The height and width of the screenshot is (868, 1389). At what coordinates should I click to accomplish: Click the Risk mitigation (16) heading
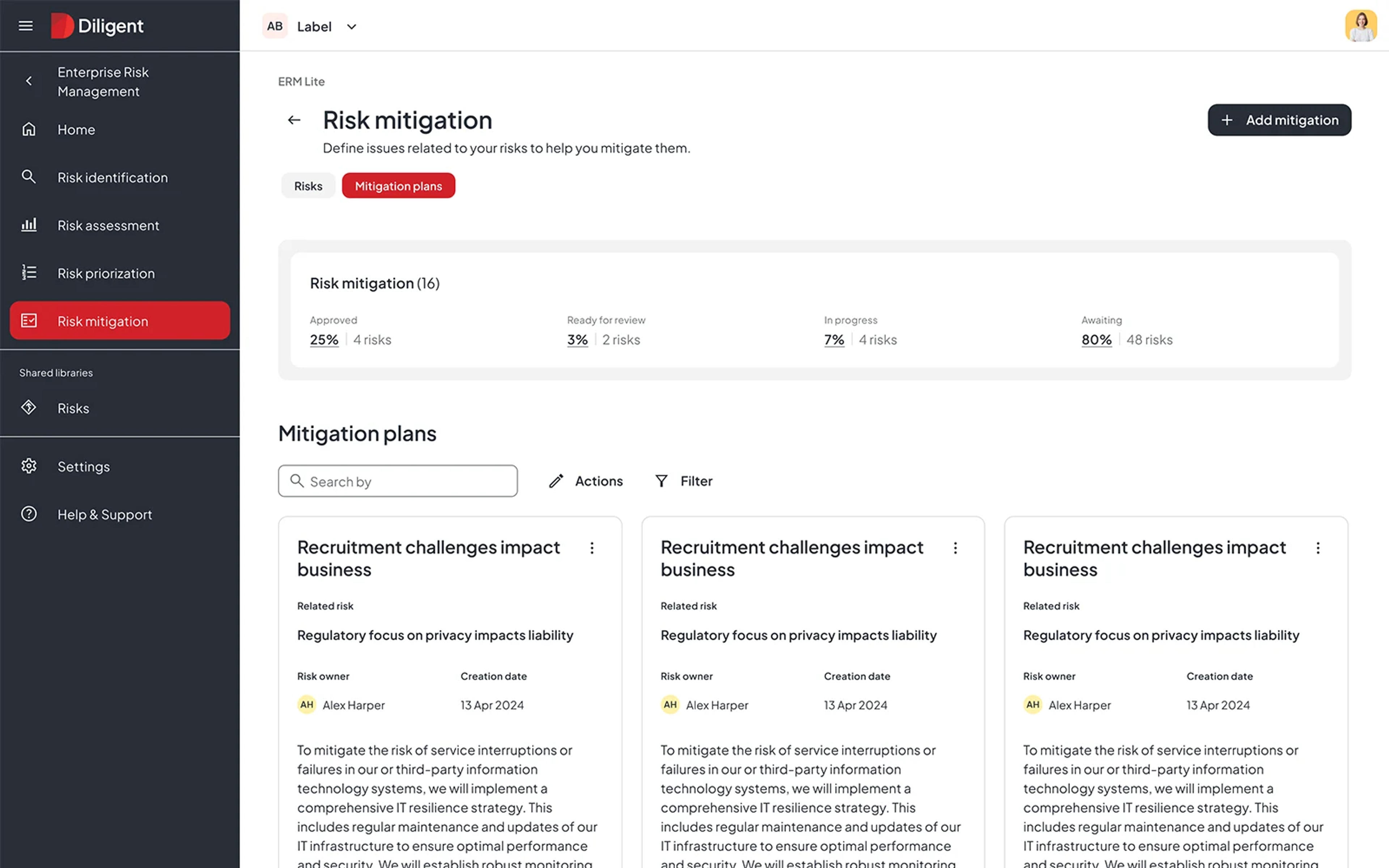click(x=375, y=283)
